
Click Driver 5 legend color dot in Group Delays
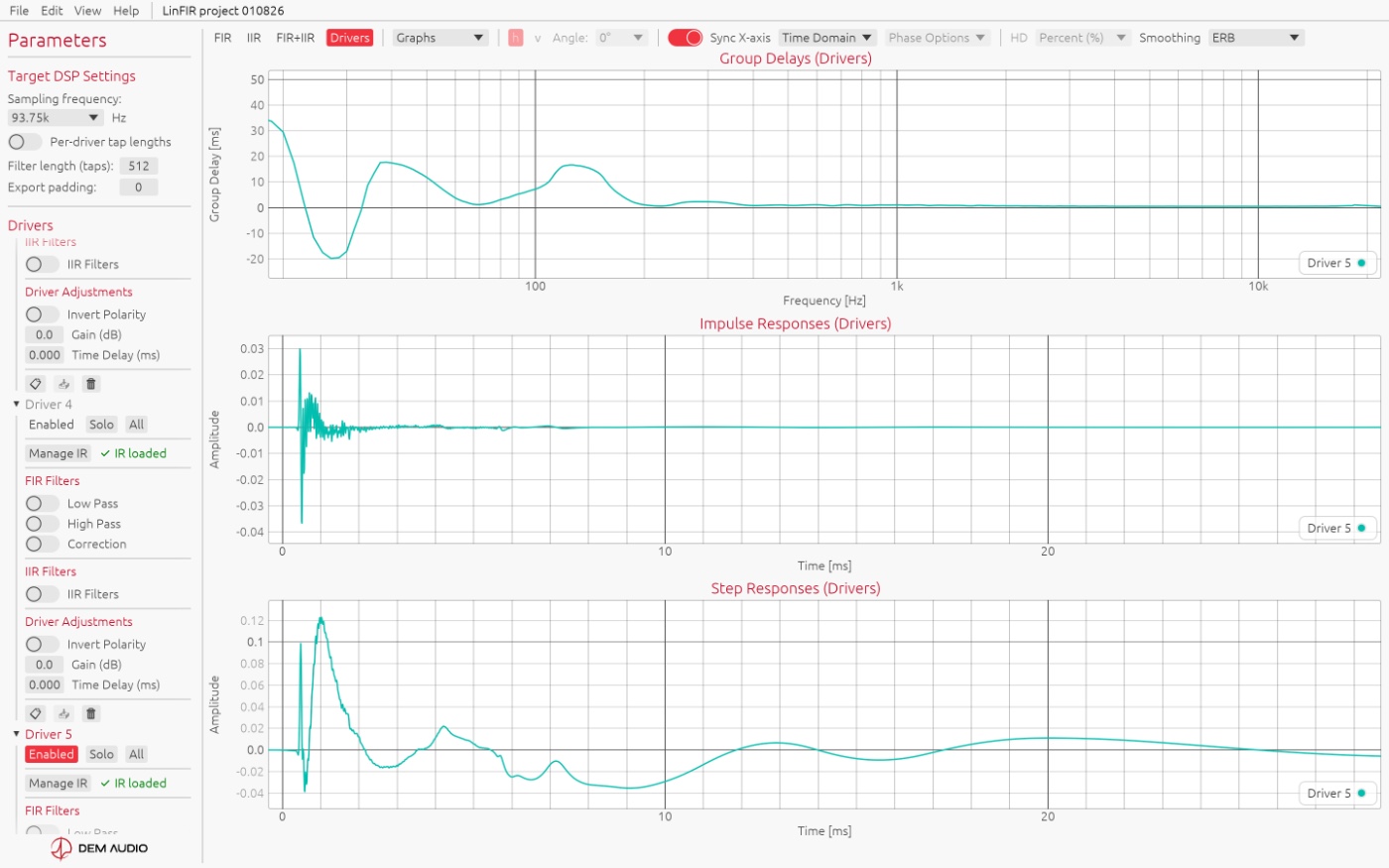click(x=1361, y=263)
